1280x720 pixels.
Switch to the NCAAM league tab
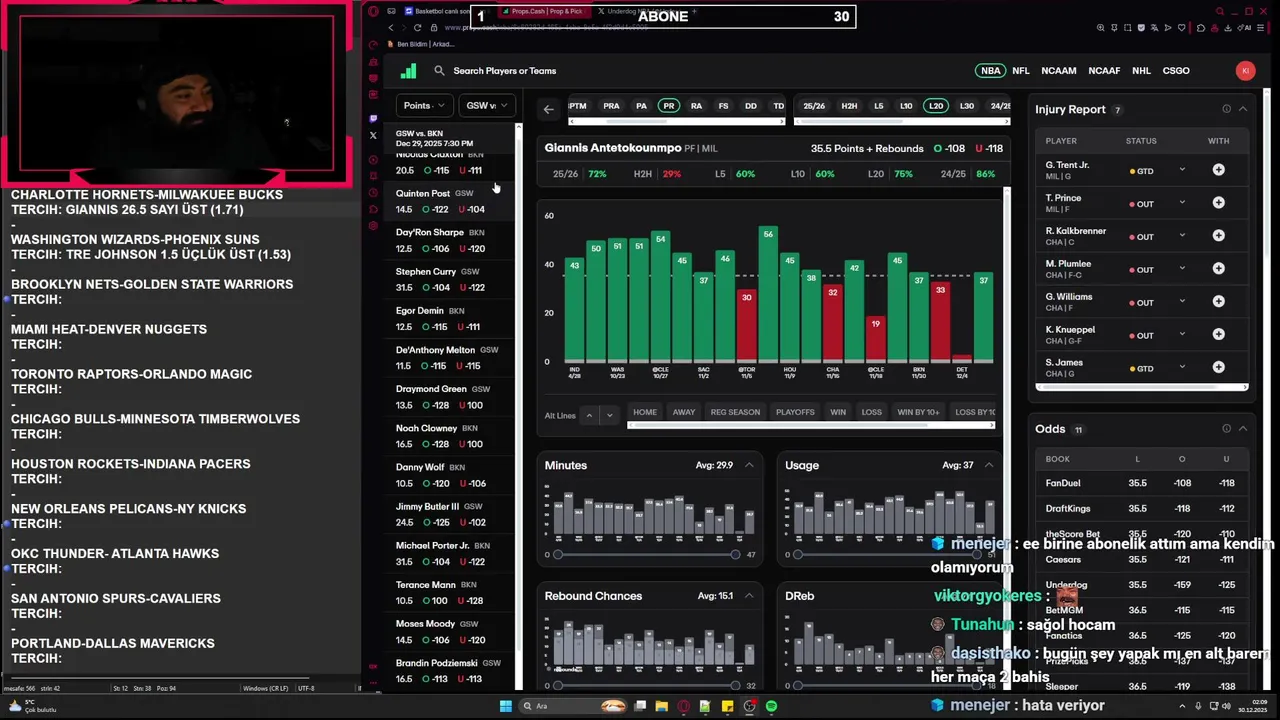1059,71
